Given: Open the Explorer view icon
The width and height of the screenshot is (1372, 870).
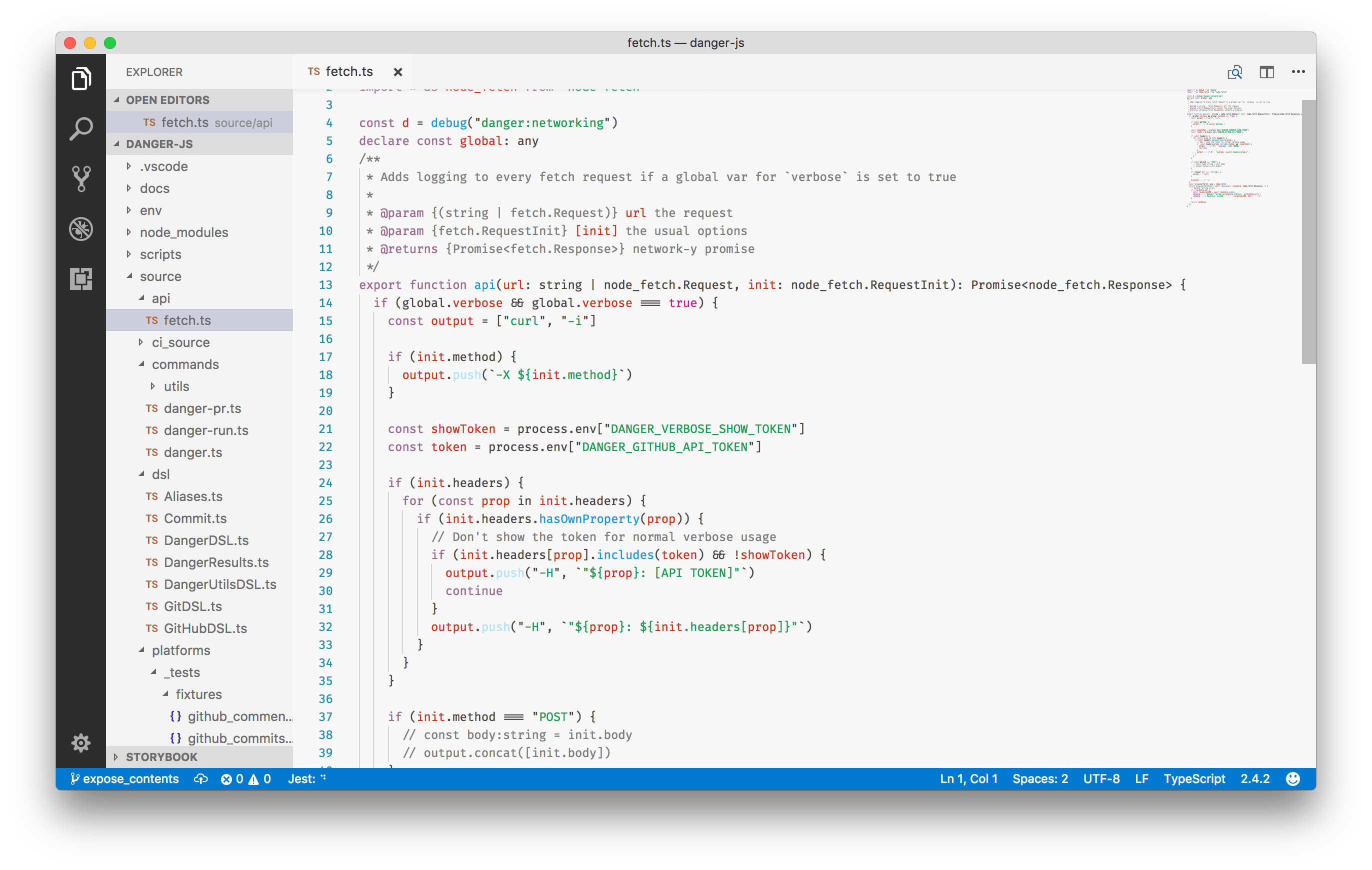Looking at the screenshot, I should 80,78.
